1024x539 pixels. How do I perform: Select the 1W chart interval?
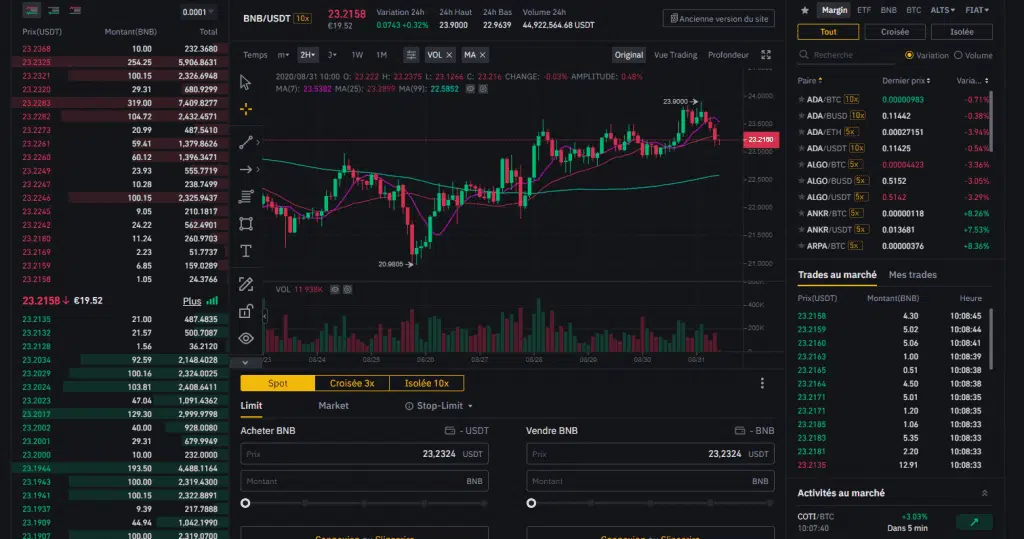357,56
